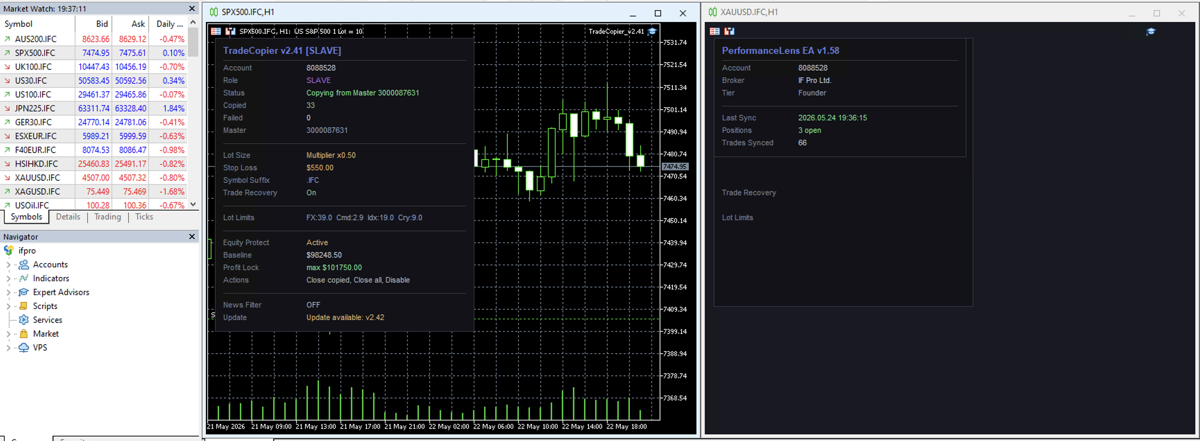Click the VPS cloud icon in Navigator
Screen dimensions: 1200x441
[x=24, y=348]
